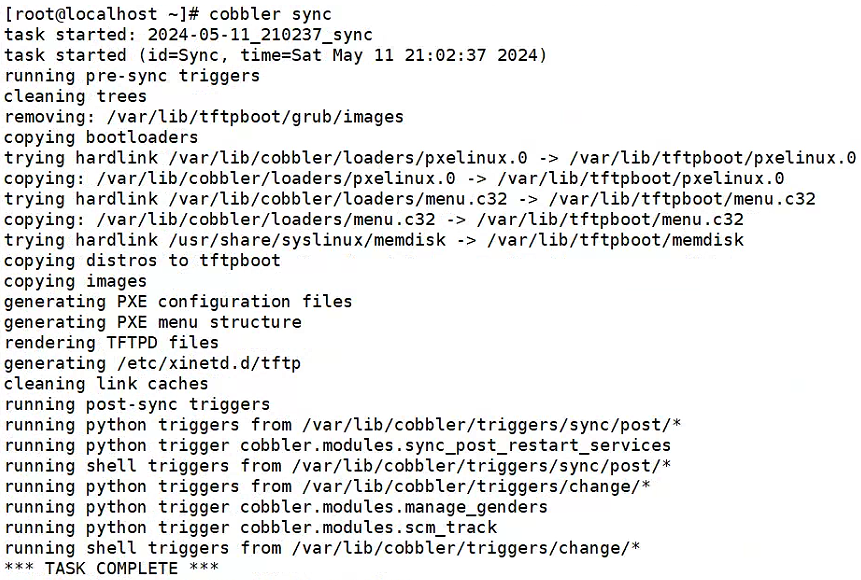Click the /var/lib/tftpboot/grub/images path
Image resolution: width=861 pixels, height=580 pixels.
click(255, 117)
